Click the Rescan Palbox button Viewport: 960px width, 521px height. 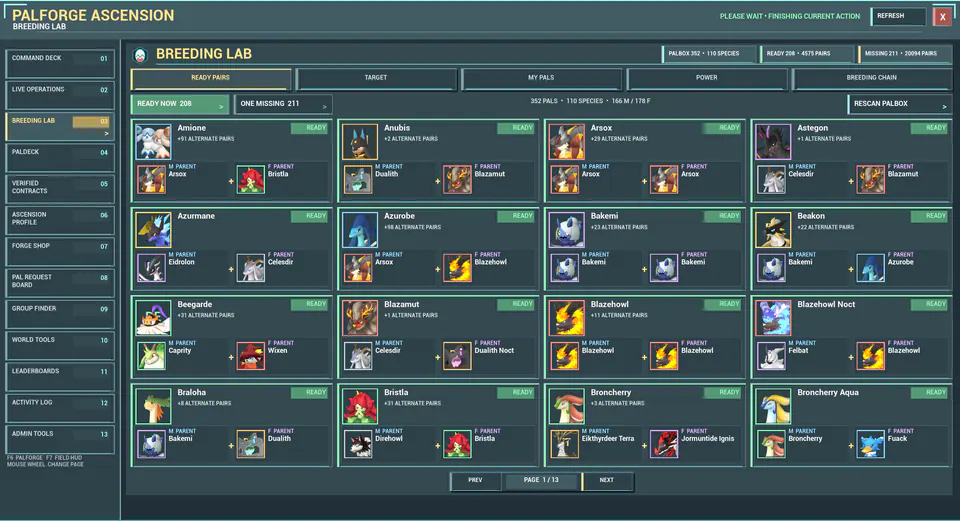900,104
